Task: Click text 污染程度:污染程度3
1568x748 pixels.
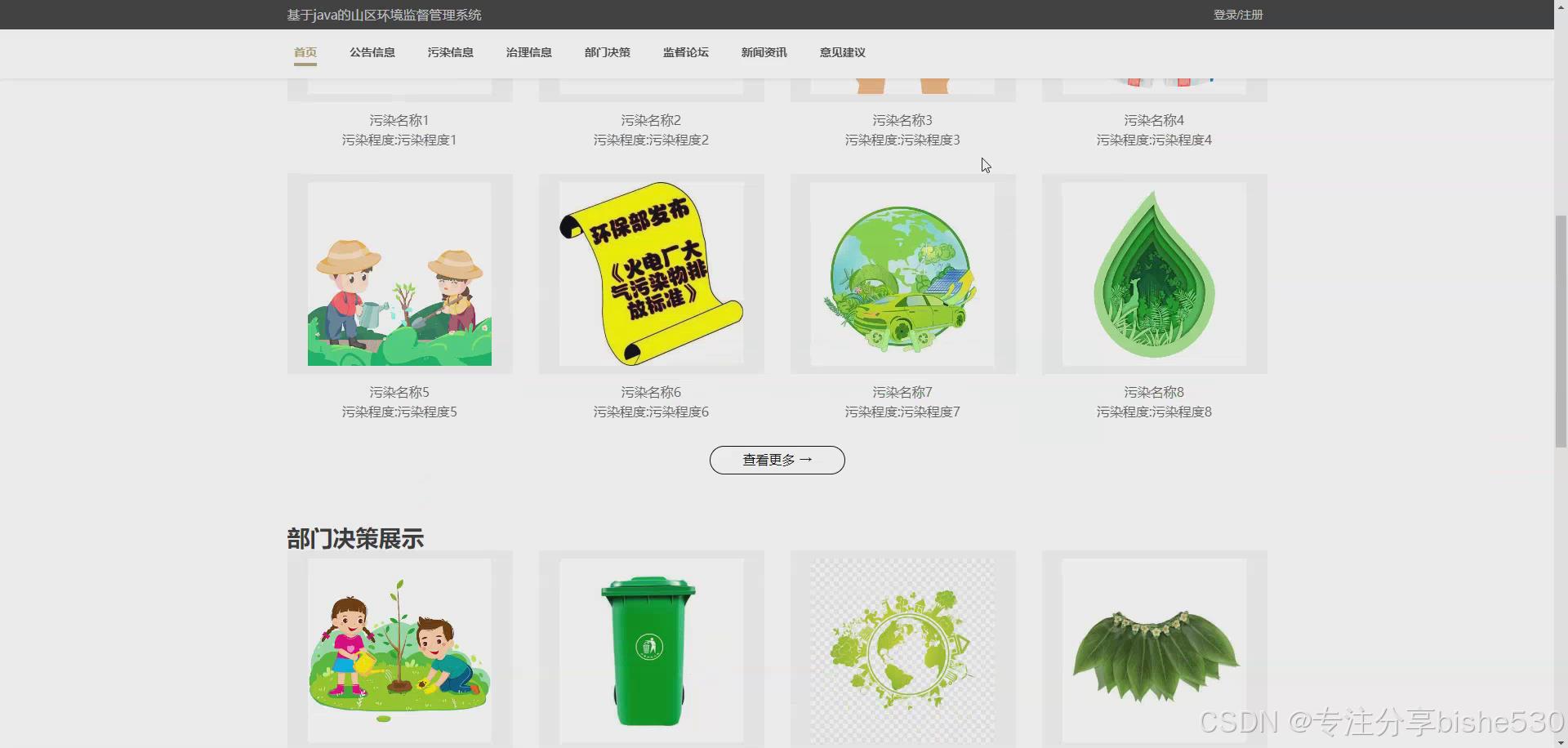Action: pos(902,140)
